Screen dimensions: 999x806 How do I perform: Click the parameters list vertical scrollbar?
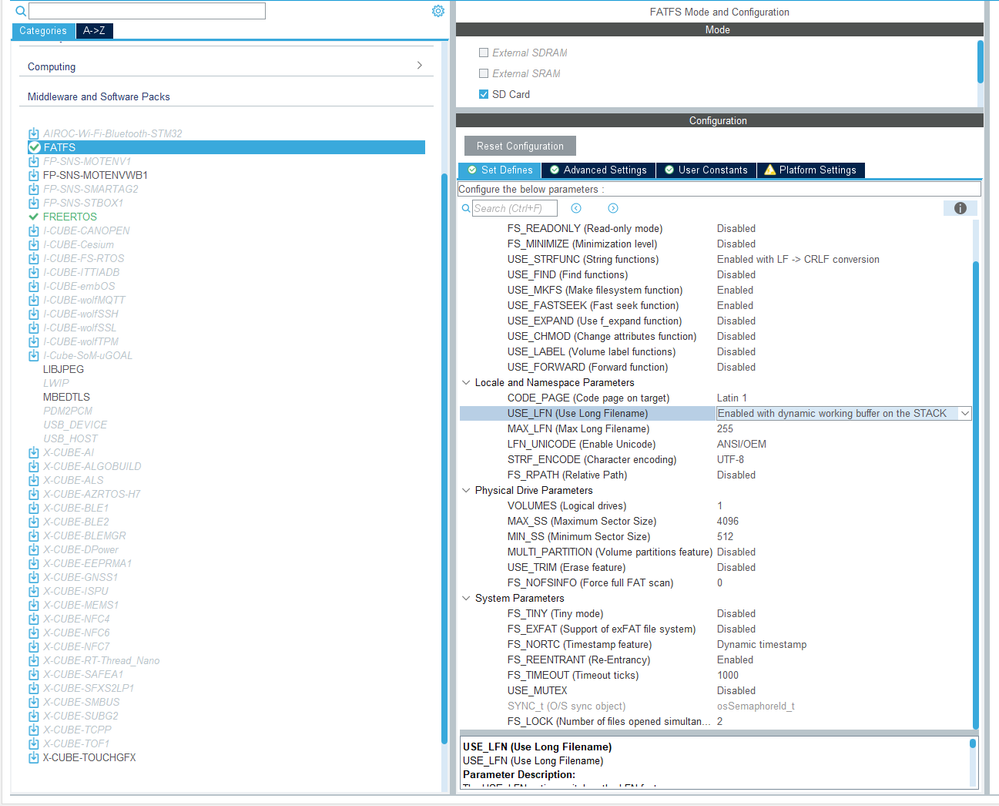pyautogui.click(x=975, y=494)
